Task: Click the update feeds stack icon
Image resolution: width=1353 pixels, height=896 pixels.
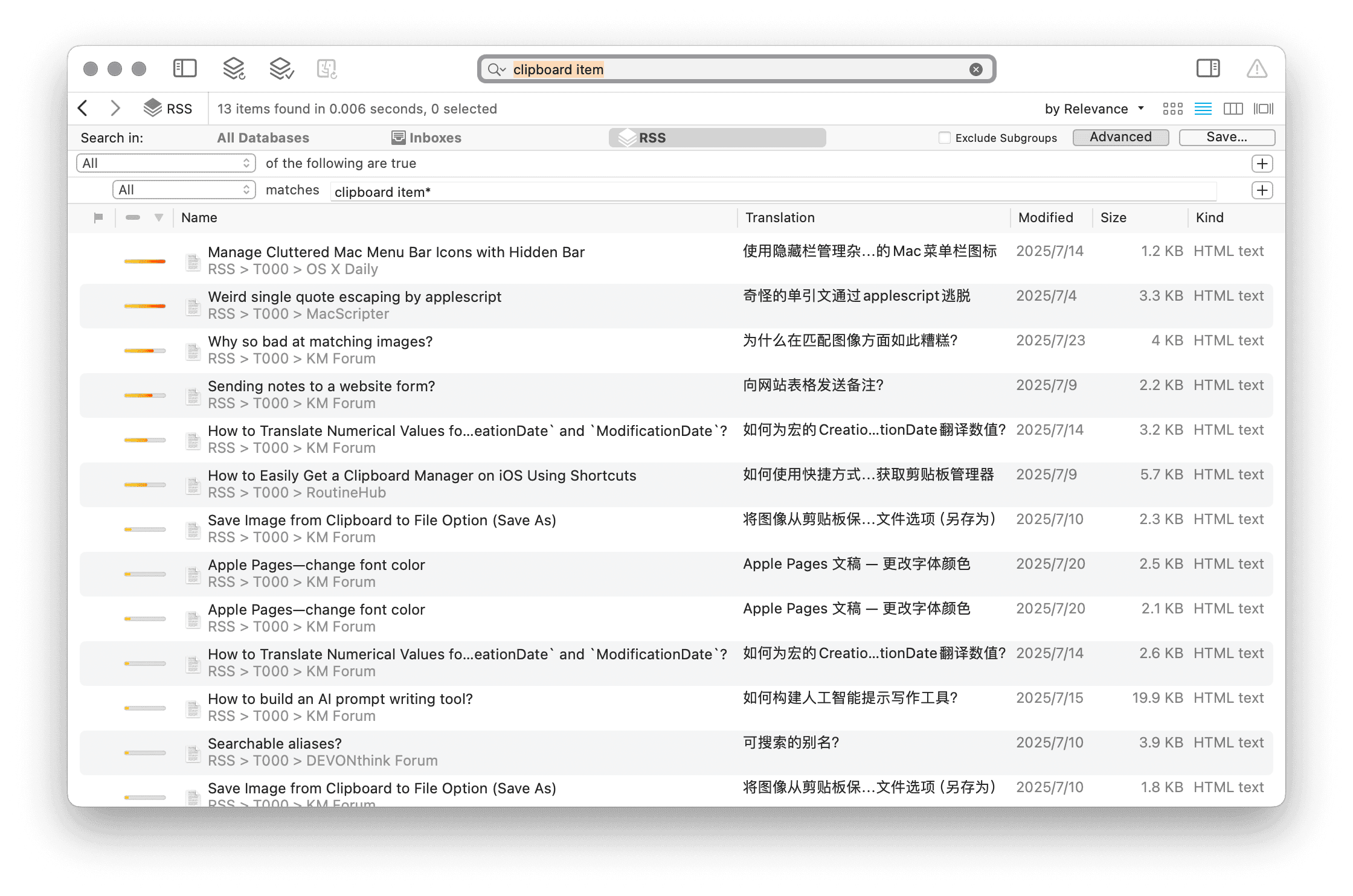Action: coord(234,69)
